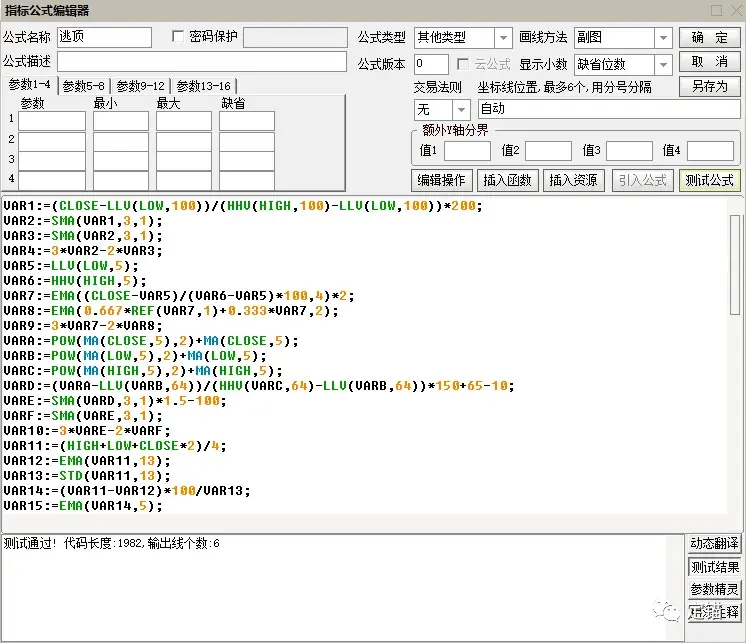Viewport: 746px width, 643px height.
Task: Click the code line starting with VAR1:=
Action: (x=243, y=206)
